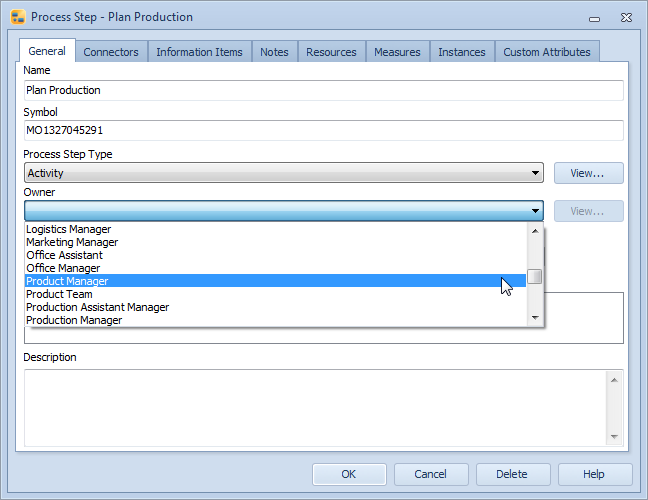Switch to the Connectors tab
648x500 pixels.
111,52
